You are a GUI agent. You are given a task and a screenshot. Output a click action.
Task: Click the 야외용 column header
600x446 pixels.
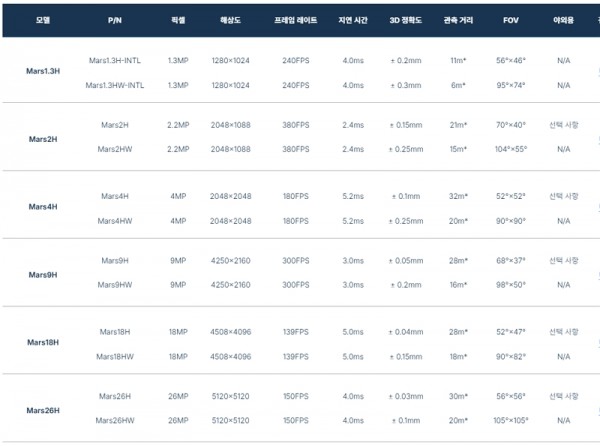click(563, 20)
